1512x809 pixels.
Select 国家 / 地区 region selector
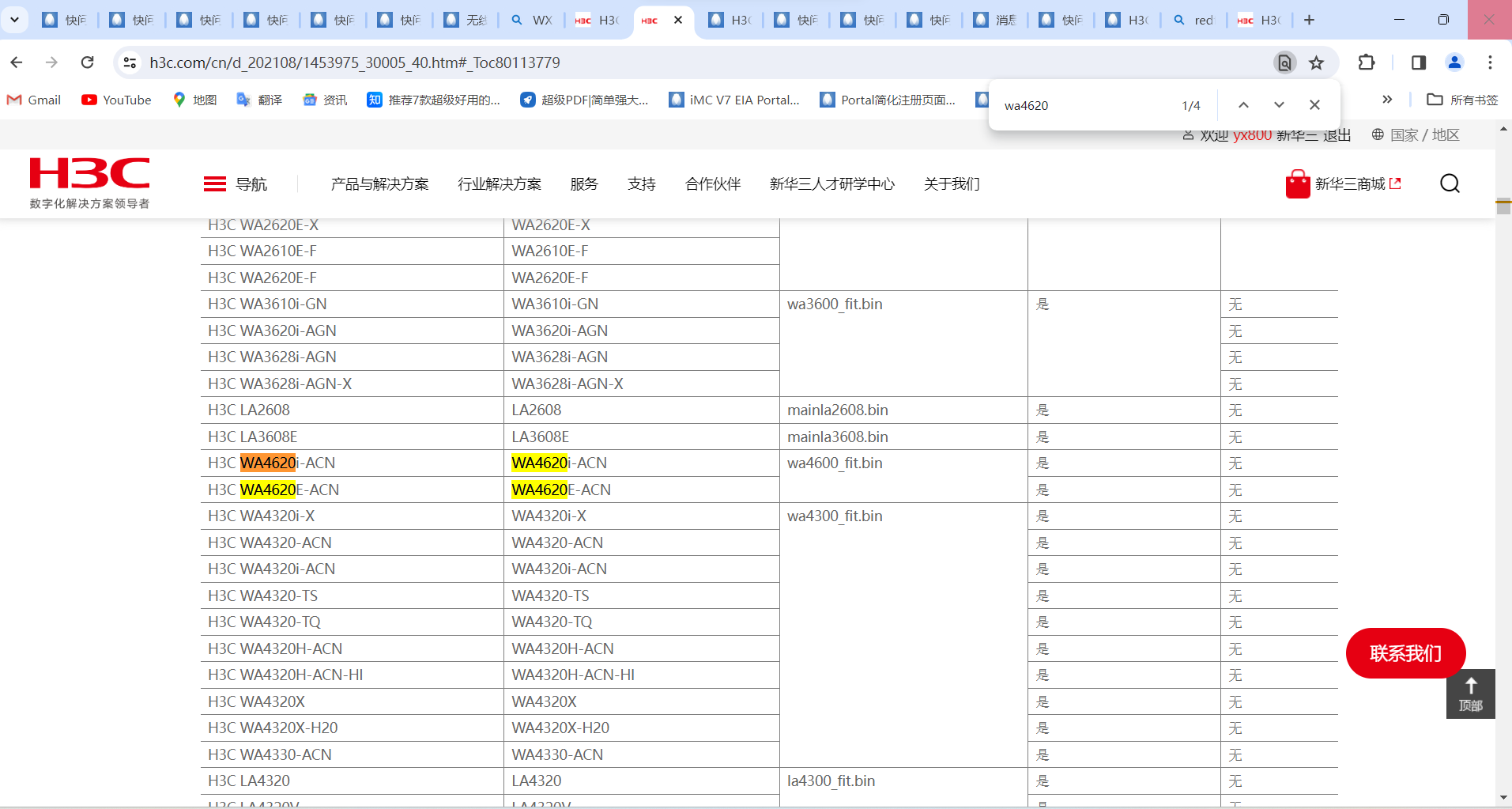point(1416,135)
